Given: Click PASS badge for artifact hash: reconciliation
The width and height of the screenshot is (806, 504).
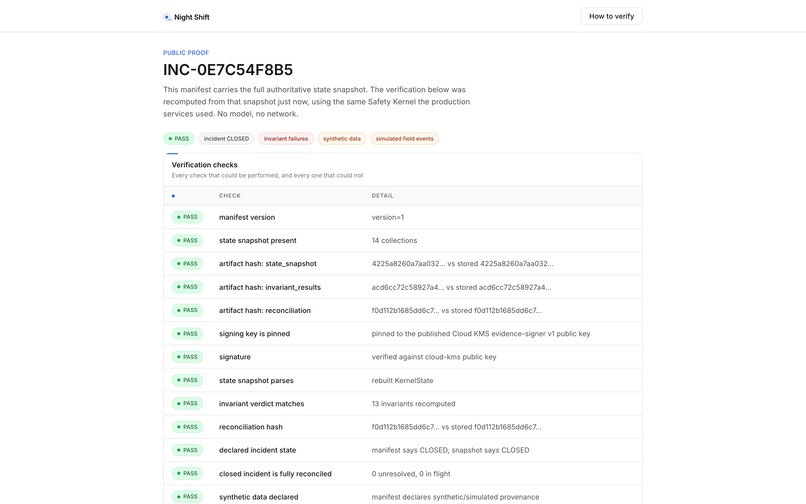Looking at the screenshot, I should pyautogui.click(x=187, y=310).
